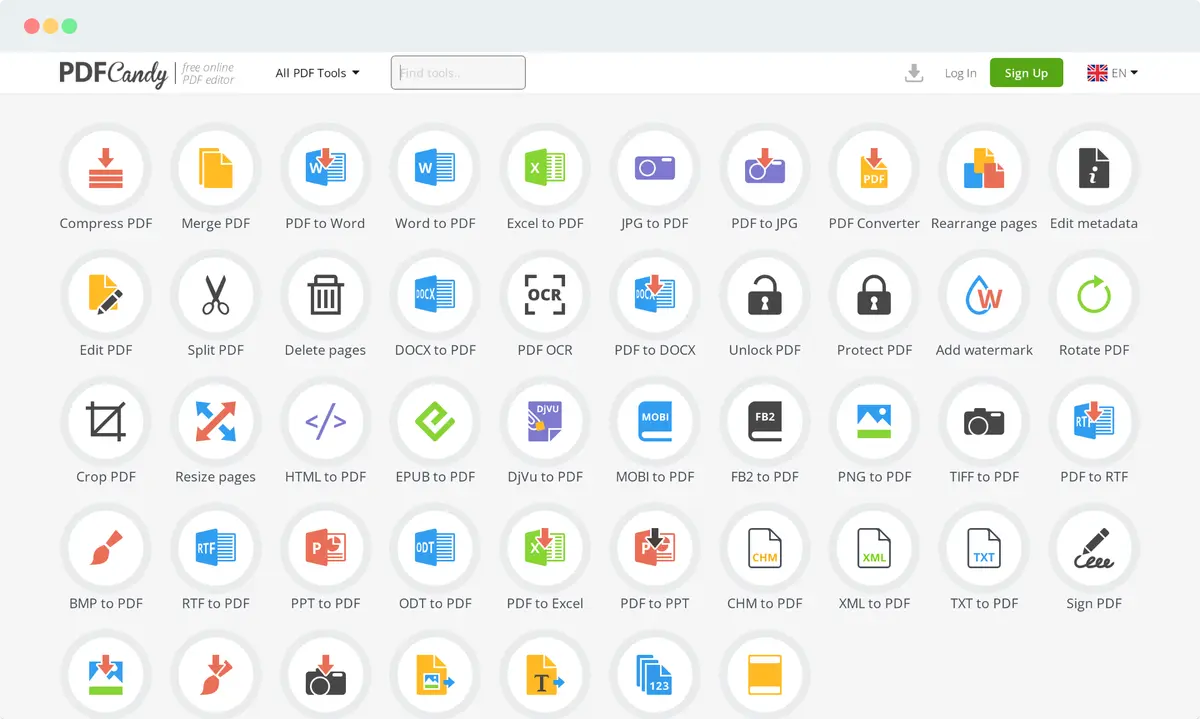
Task: Choose the EPUB to PDF icon
Action: coord(435,421)
